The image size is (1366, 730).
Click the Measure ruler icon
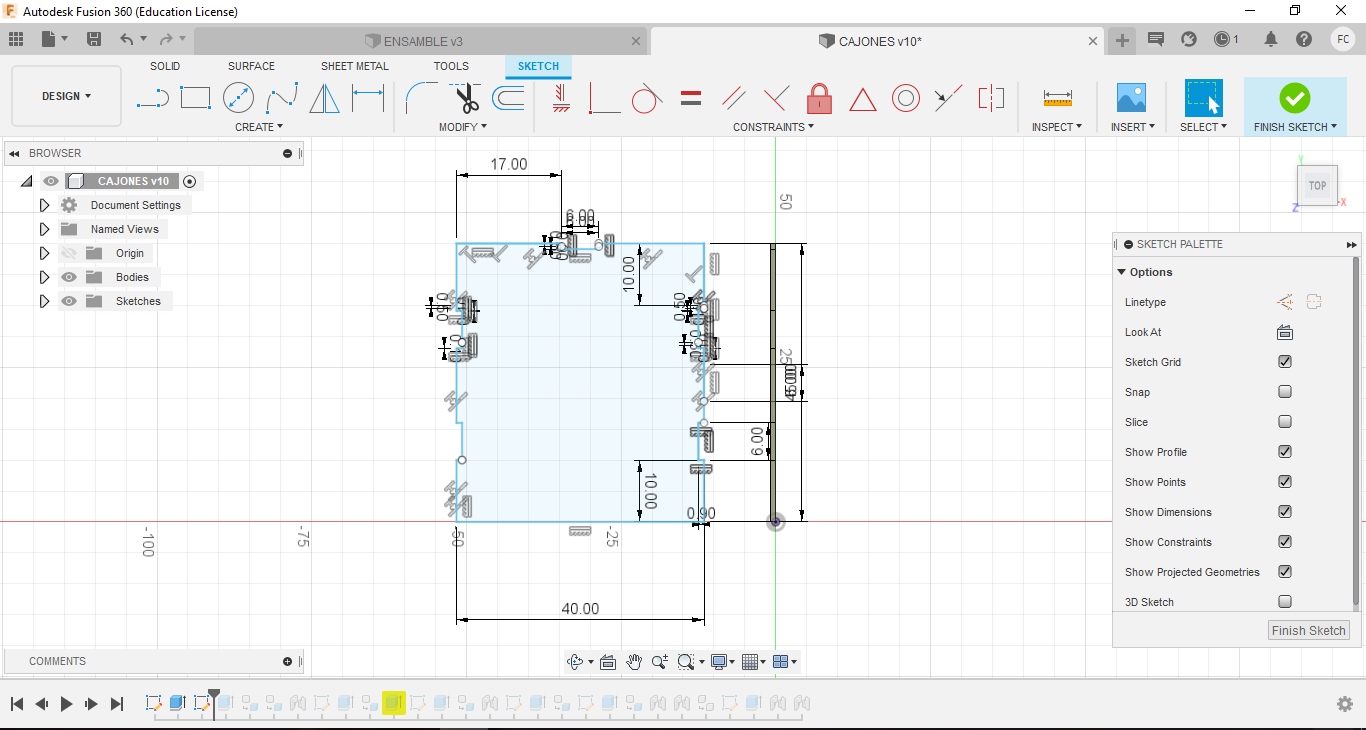click(x=1057, y=98)
